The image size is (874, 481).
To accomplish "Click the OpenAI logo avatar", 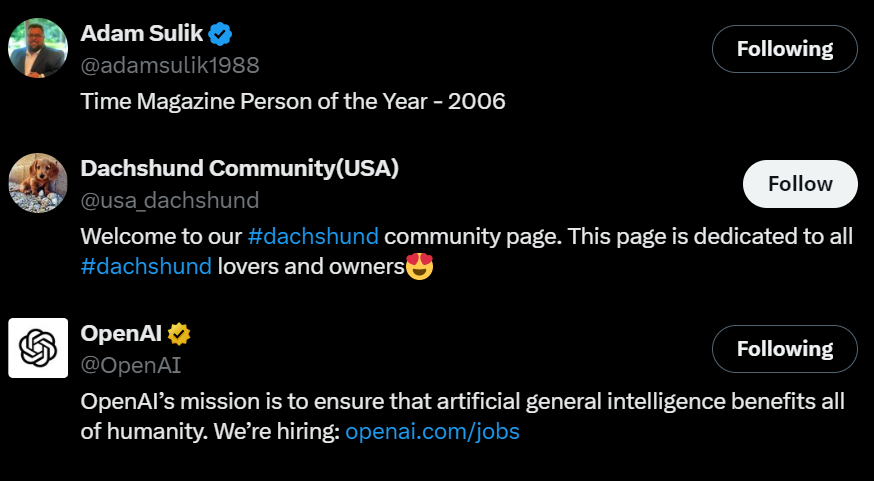I will coord(38,348).
